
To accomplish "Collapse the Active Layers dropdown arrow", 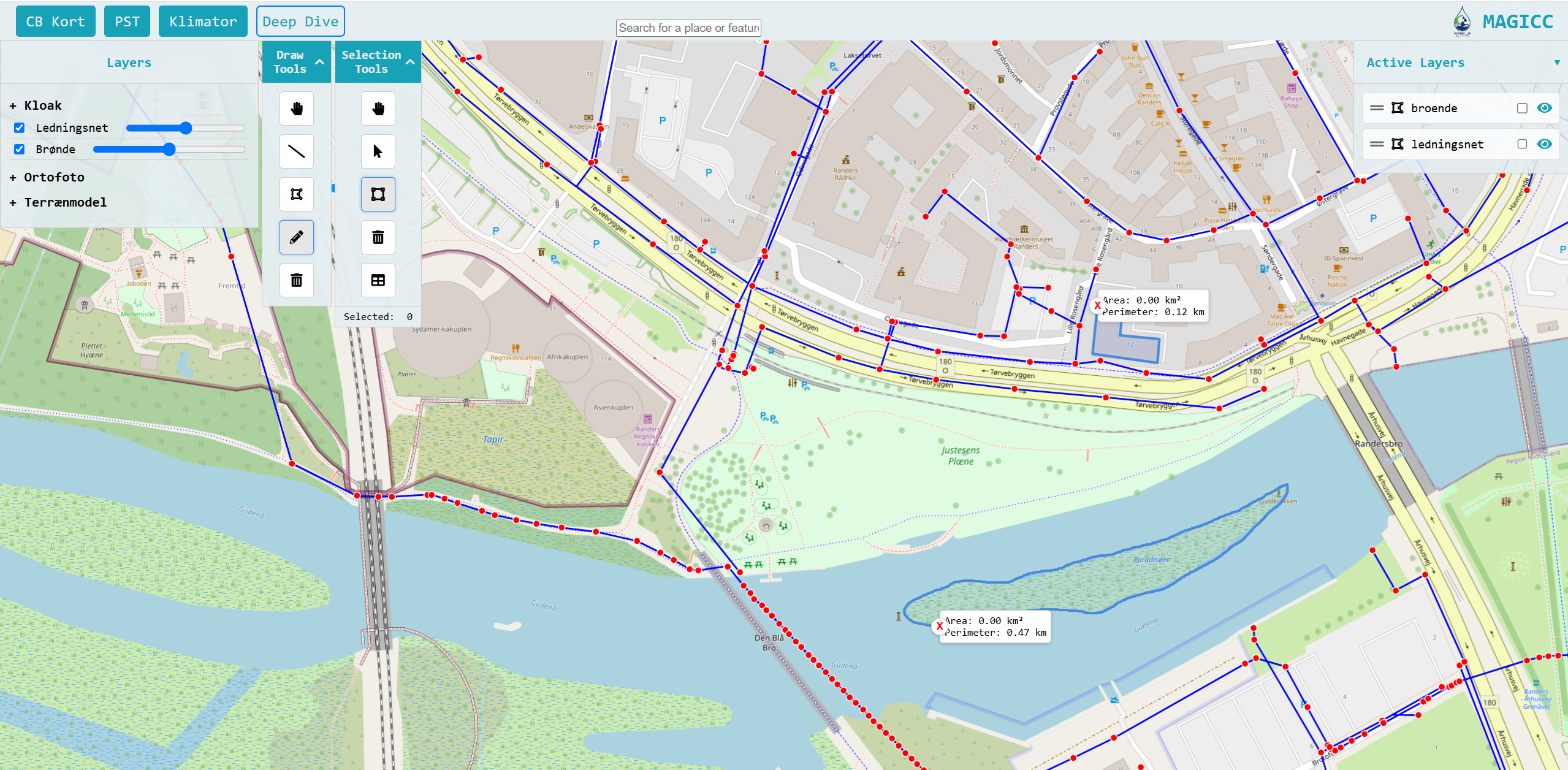I will [1556, 63].
